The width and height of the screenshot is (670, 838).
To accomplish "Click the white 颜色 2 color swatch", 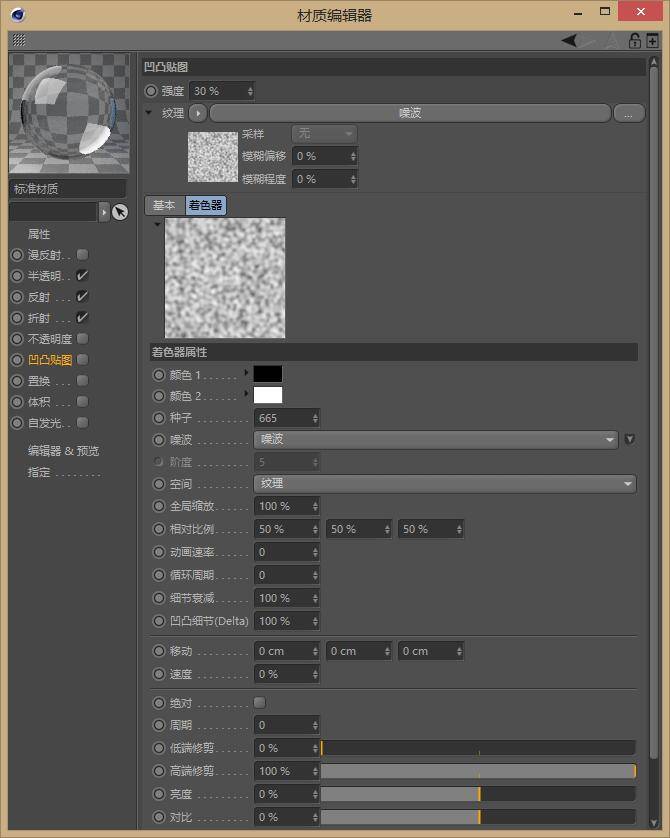I will click(x=268, y=395).
